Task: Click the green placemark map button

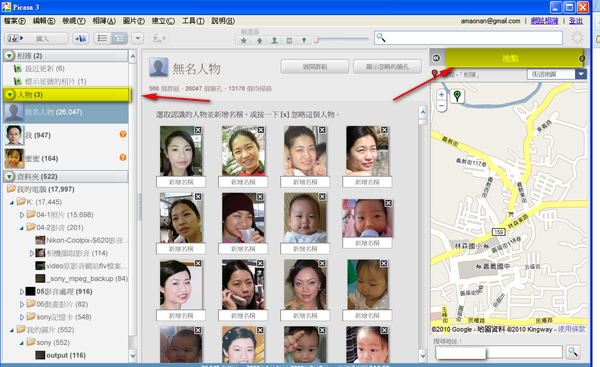Action: pyautogui.click(x=457, y=96)
